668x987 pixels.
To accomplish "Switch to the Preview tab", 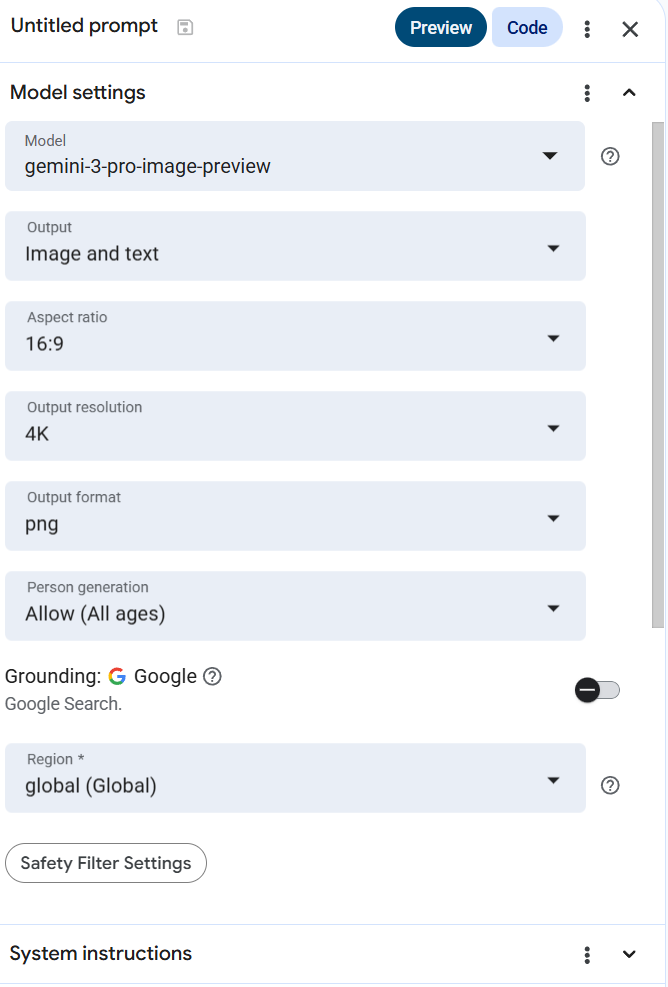I will click(441, 28).
